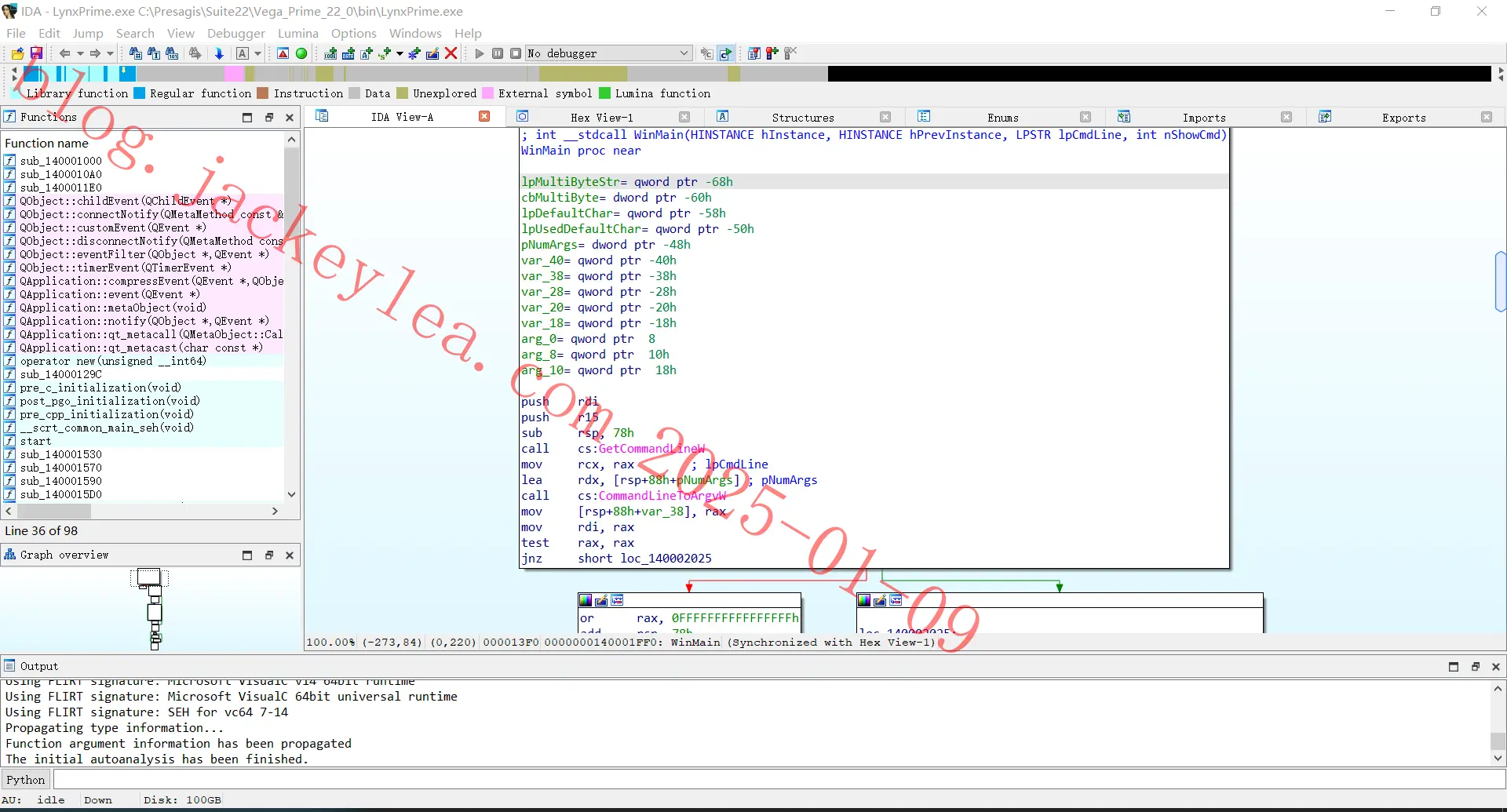
Task: Close the Structures tab
Action: coord(885,117)
